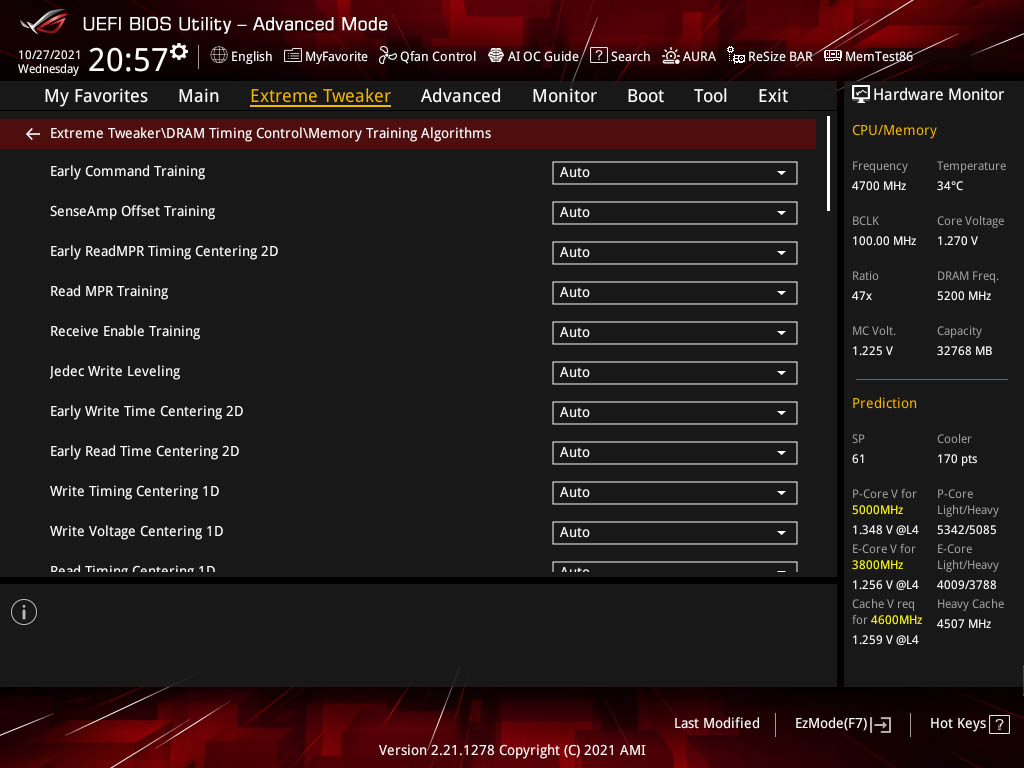Switch to Advanced tab
The image size is (1024, 768).
tap(461, 96)
